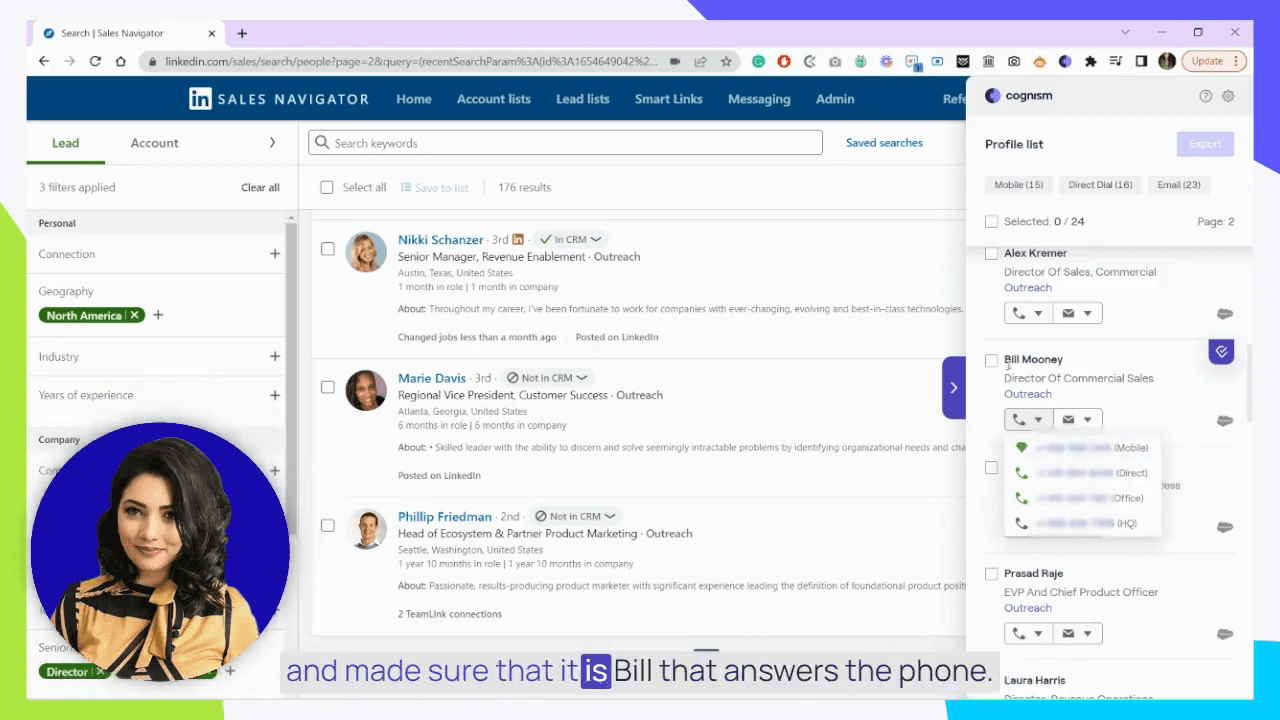
Task: Open Alex Kremer email dropdown
Action: pyautogui.click(x=1077, y=313)
